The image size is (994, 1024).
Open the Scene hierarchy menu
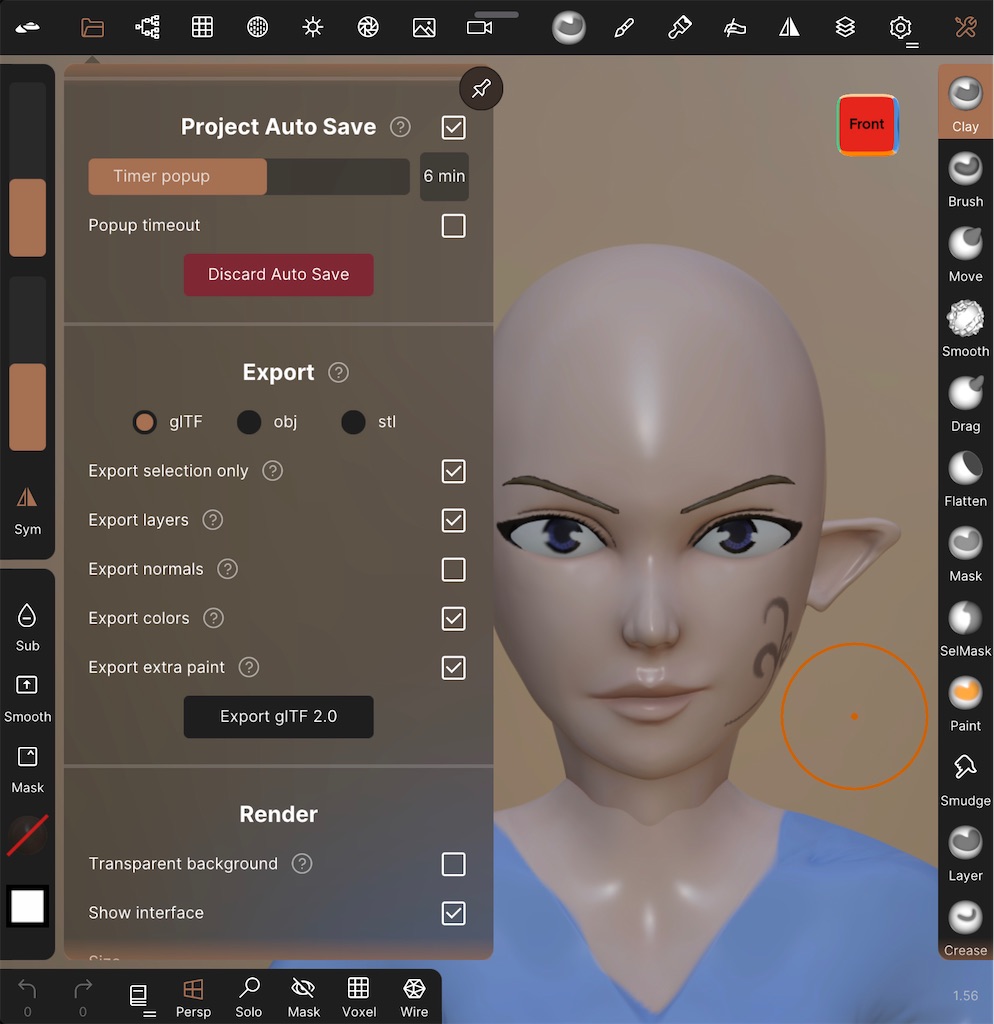tap(148, 27)
